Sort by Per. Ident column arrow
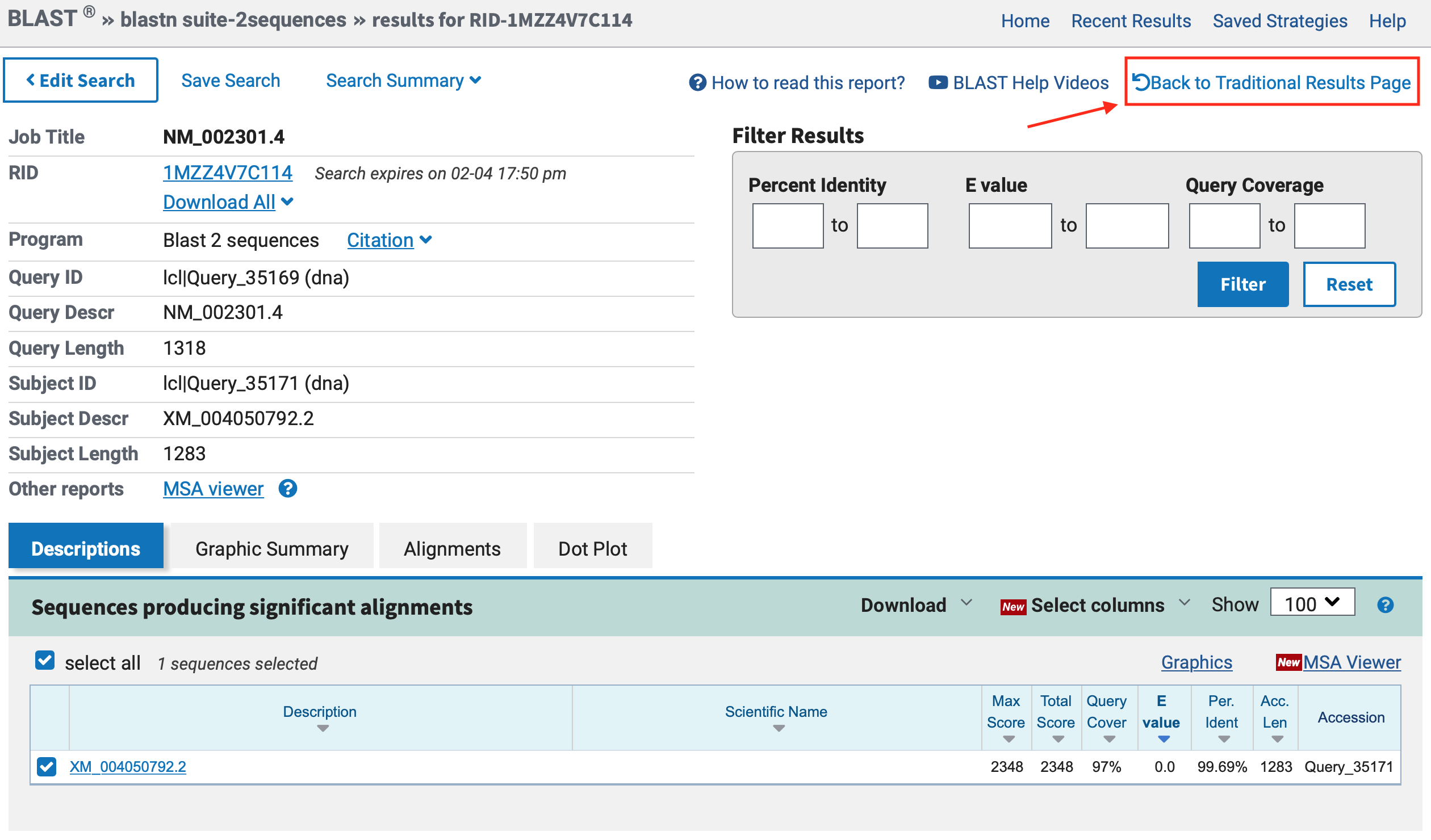This screenshot has height=840, width=1431. point(1224,739)
